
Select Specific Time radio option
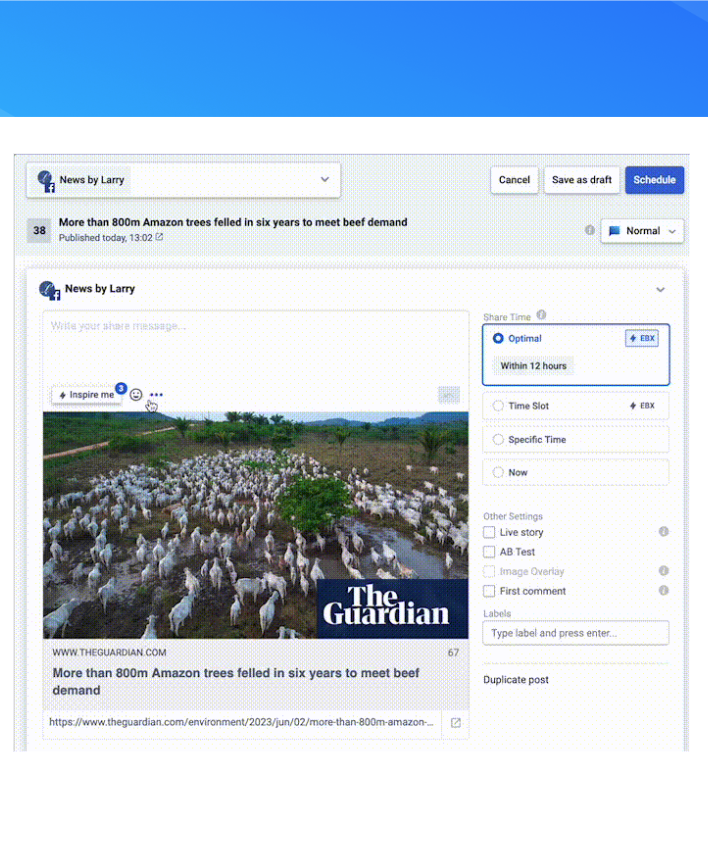click(x=498, y=440)
